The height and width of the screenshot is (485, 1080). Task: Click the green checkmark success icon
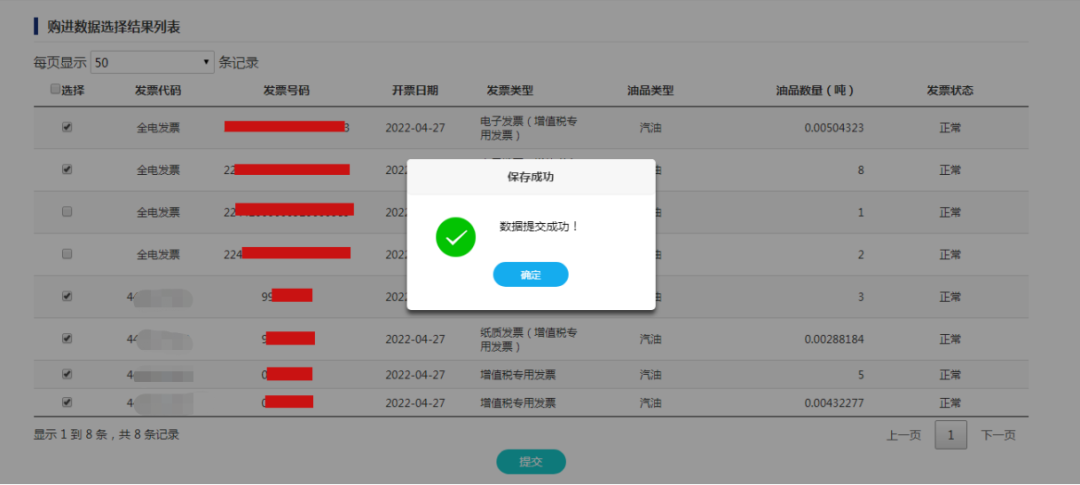456,237
